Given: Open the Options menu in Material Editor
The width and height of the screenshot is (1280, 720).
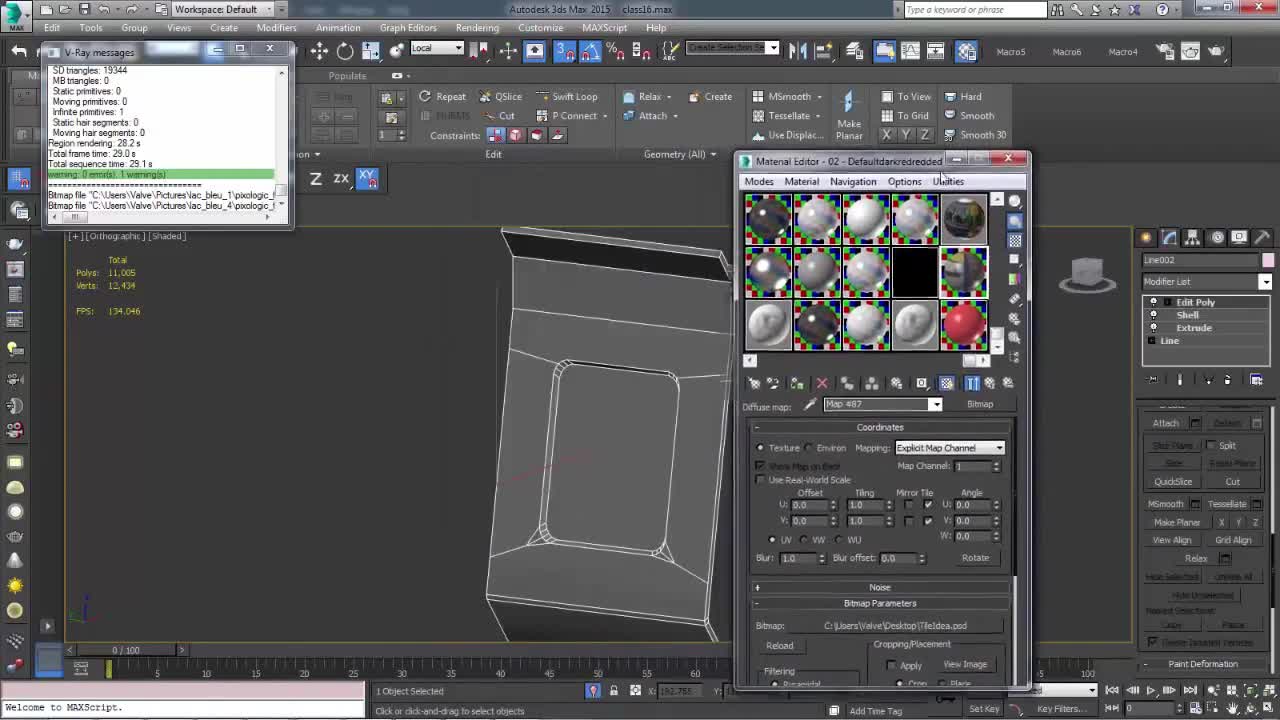Looking at the screenshot, I should pyautogui.click(x=905, y=182).
